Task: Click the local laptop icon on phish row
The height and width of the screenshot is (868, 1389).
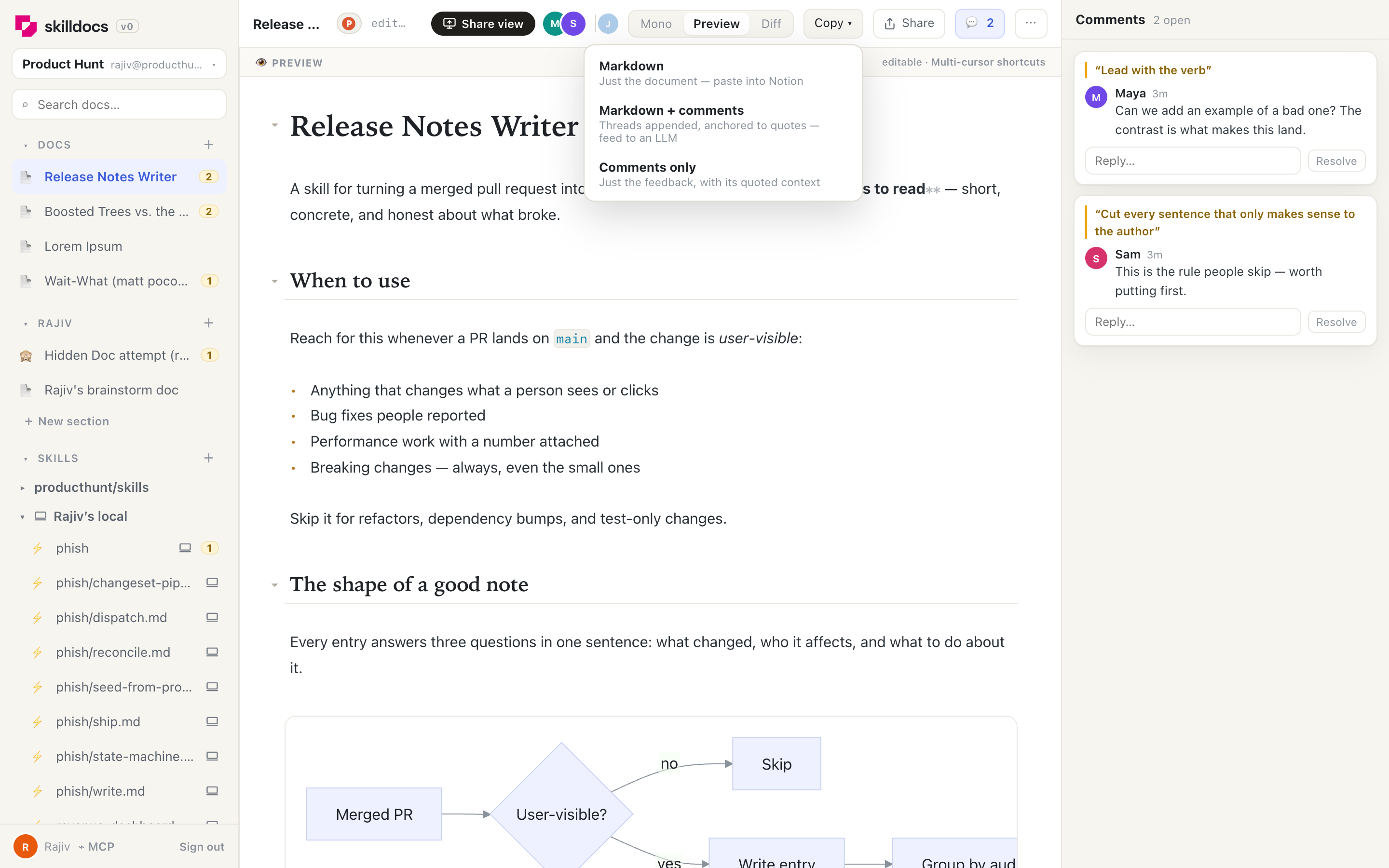Action: click(185, 548)
